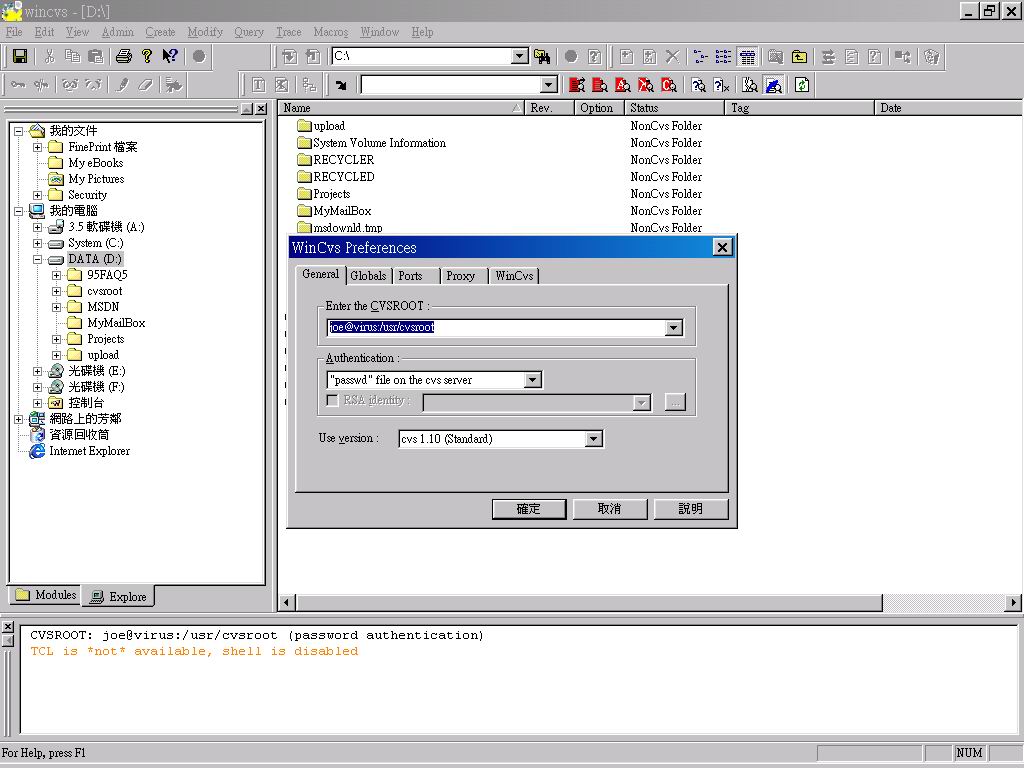Click the NUM indicator in the status bar
The width and height of the screenshot is (1024, 768).
(969, 753)
